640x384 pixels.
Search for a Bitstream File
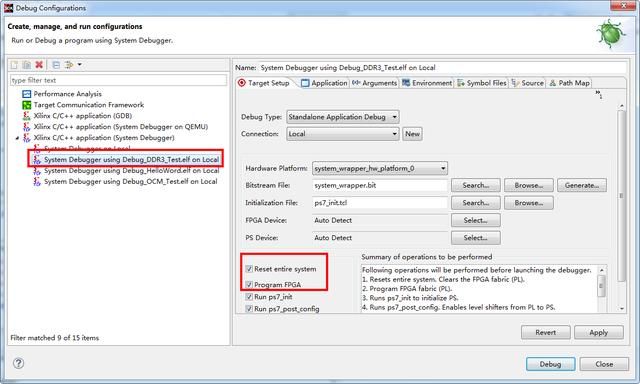click(476, 185)
